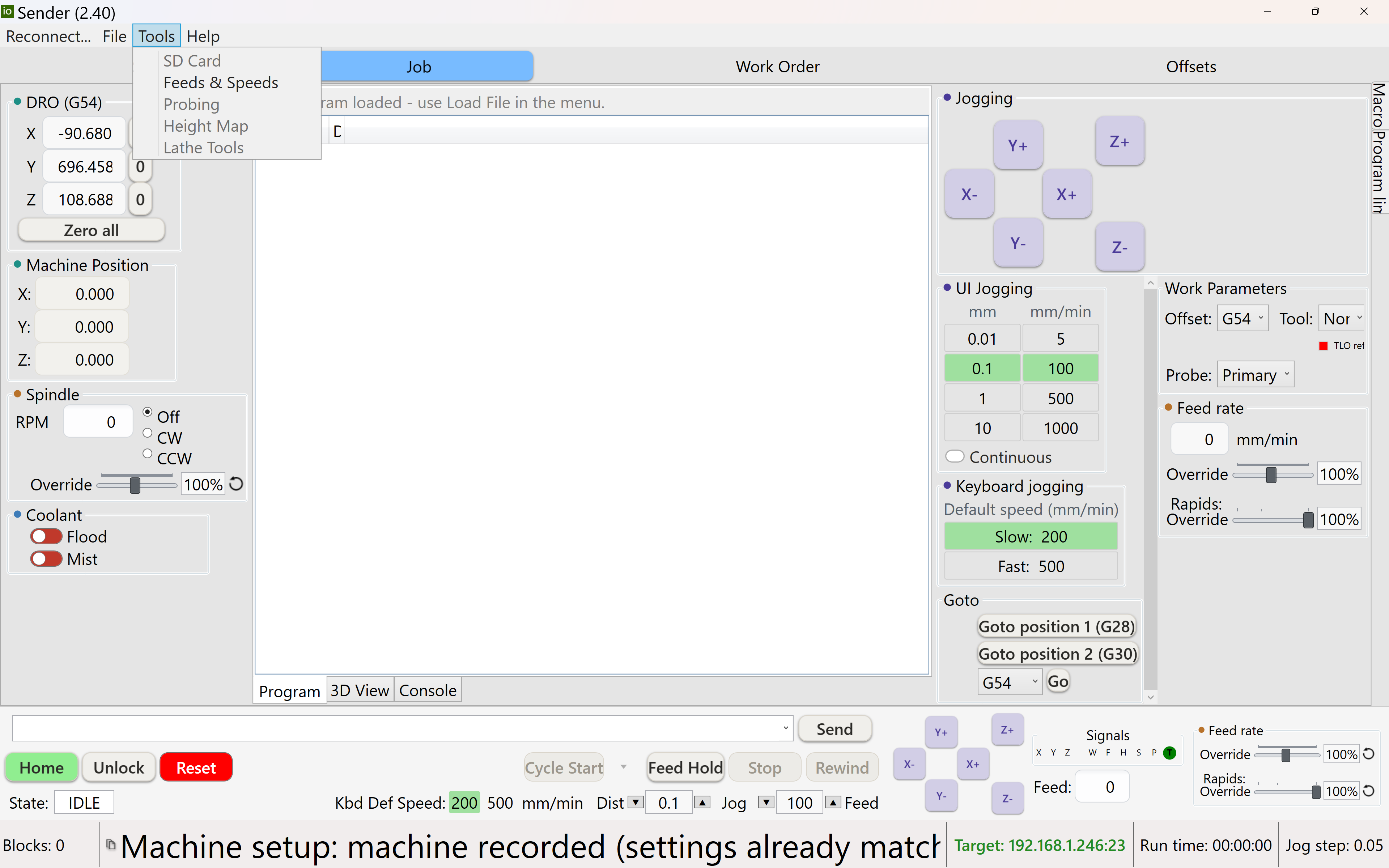Click the small Y+ jog button in bottom bar

coord(941,732)
